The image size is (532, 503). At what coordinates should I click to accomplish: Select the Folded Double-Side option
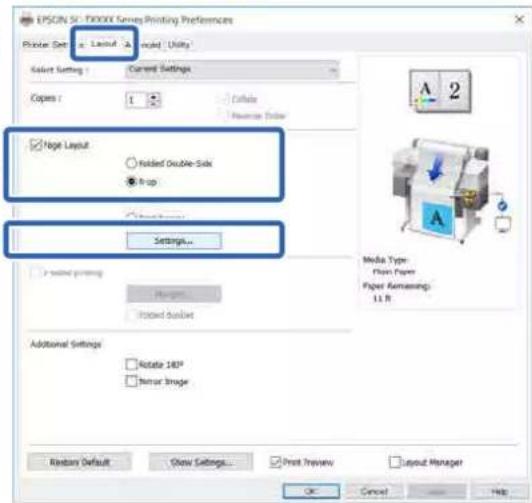tap(131, 163)
